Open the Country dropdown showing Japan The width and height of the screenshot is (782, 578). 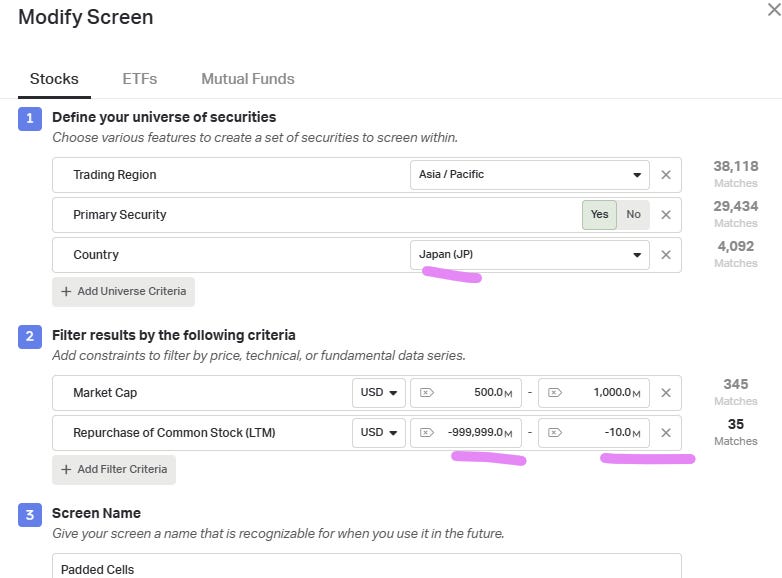pos(529,255)
